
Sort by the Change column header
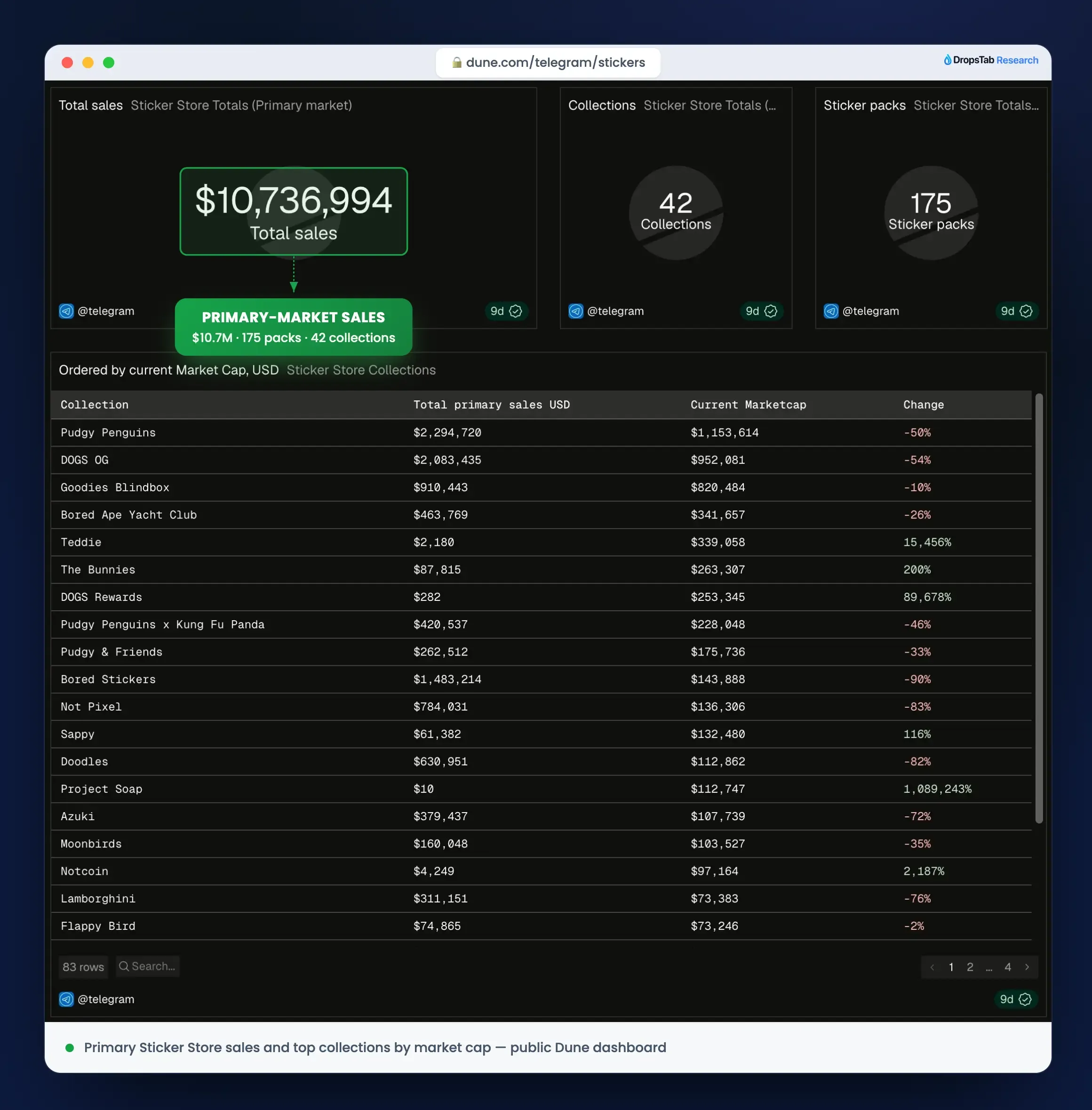click(x=924, y=404)
